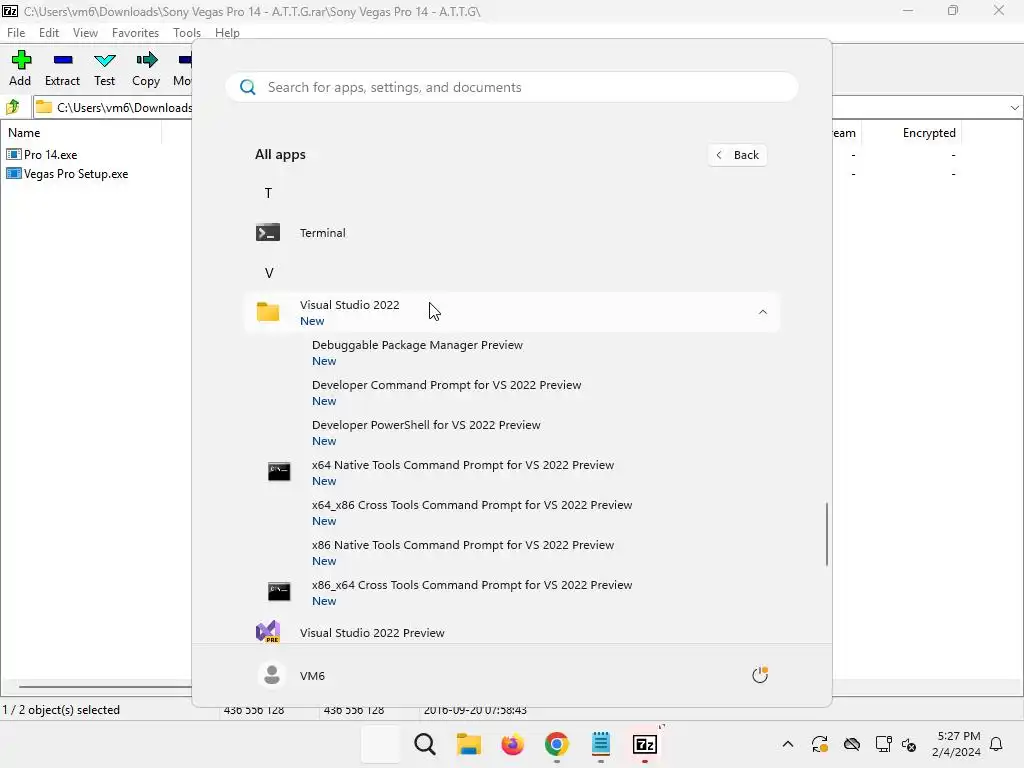
Task: Open the taskbar clock showing 5:27 PM
Action: tap(956, 744)
